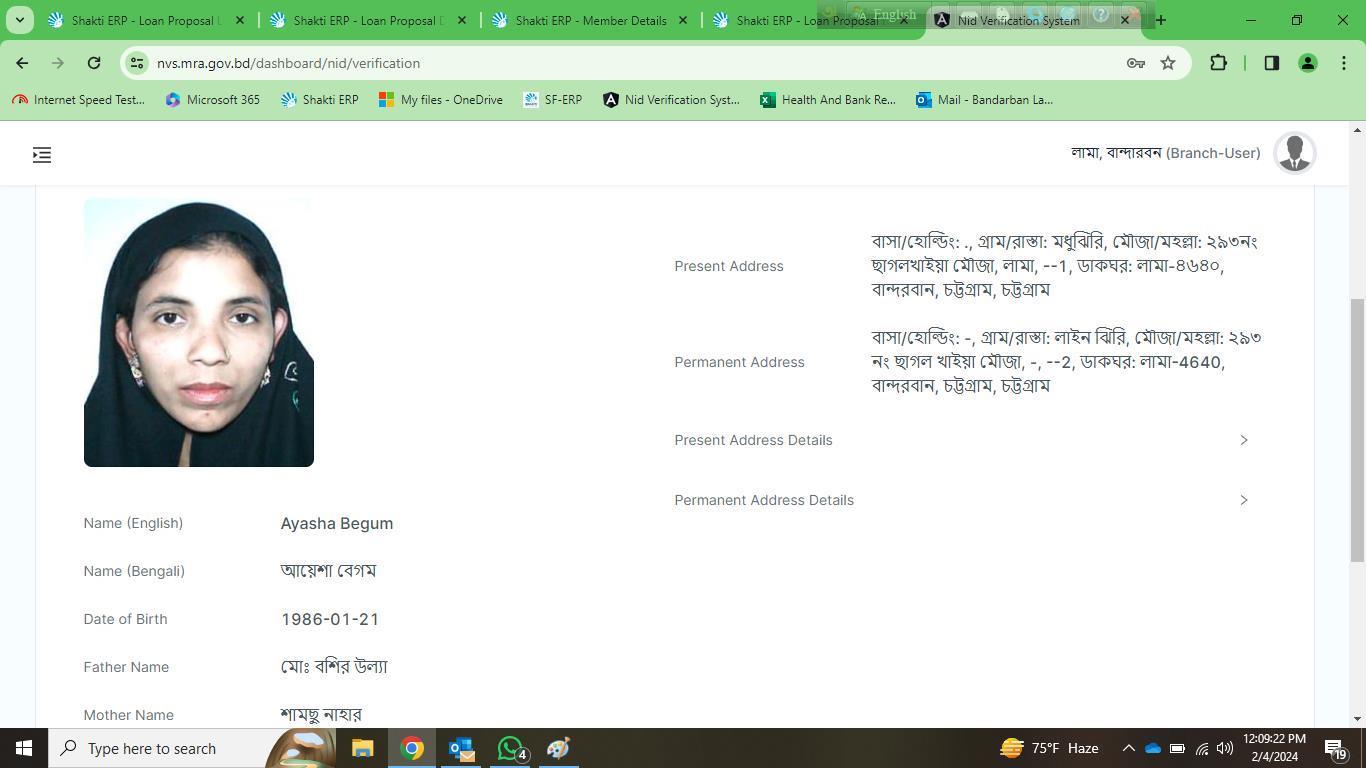This screenshot has height=768, width=1366.
Task: Open the weather widget 75°F Haze
Action: pos(1050,748)
